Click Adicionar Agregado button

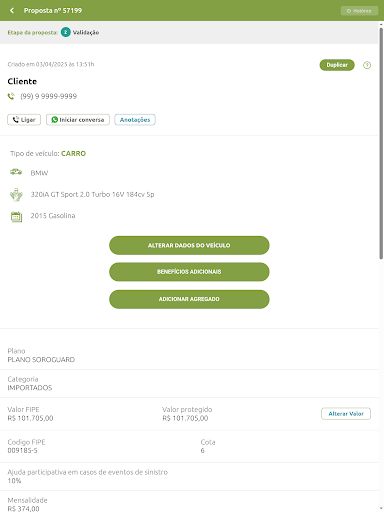[189, 299]
